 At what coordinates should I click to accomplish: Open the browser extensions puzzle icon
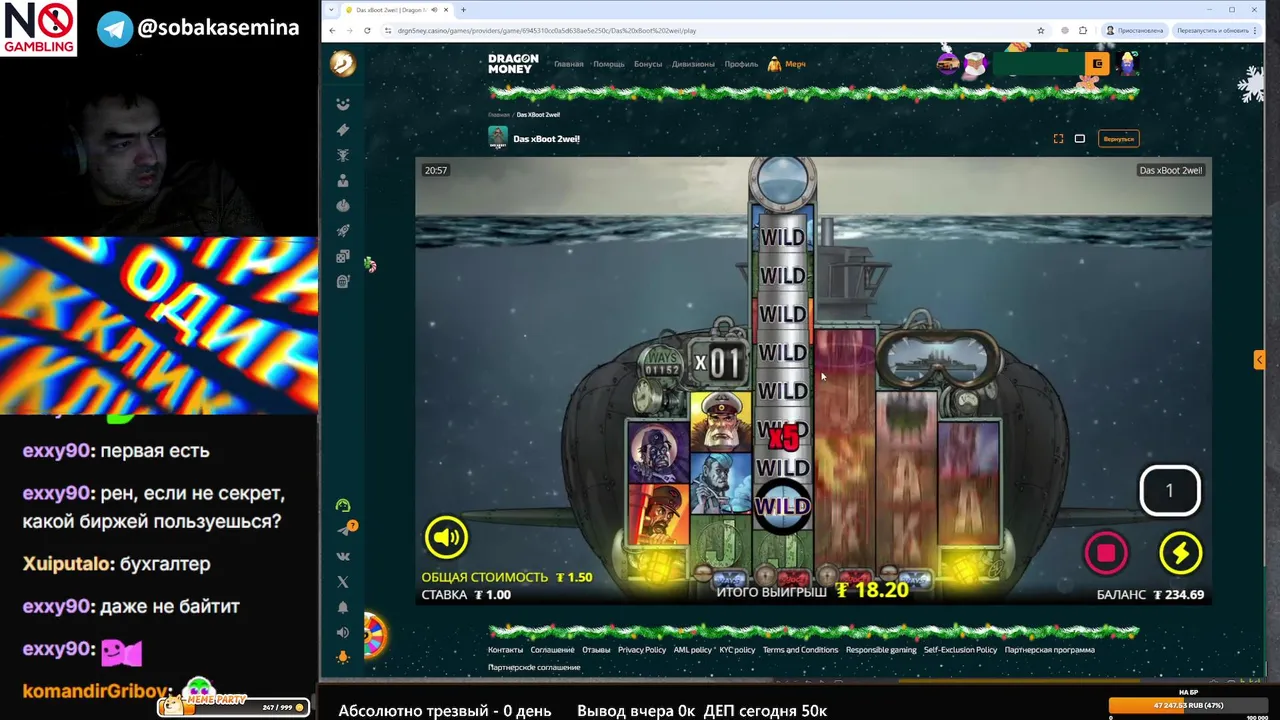coord(1083,30)
